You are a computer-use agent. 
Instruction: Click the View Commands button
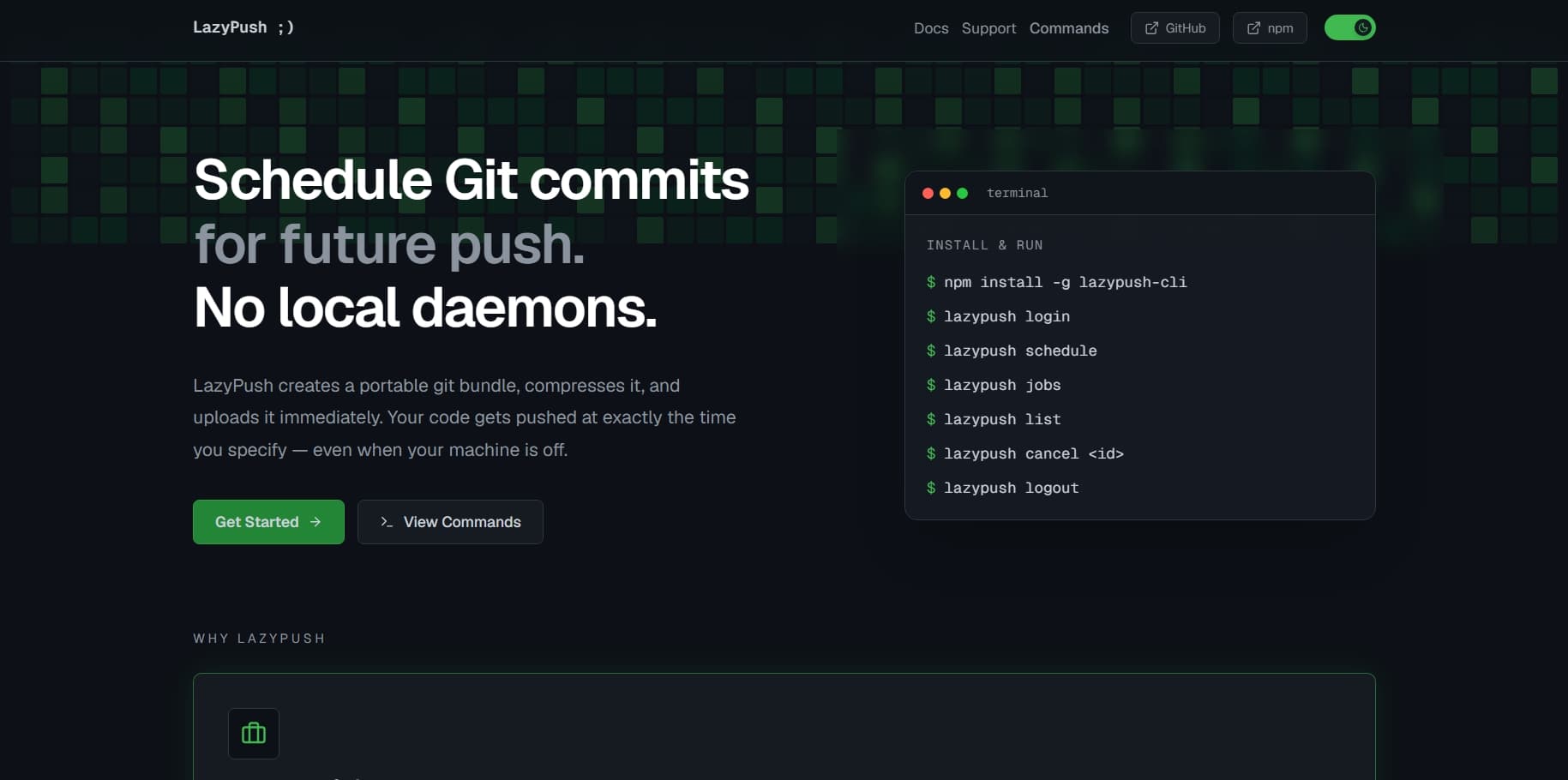tap(450, 522)
